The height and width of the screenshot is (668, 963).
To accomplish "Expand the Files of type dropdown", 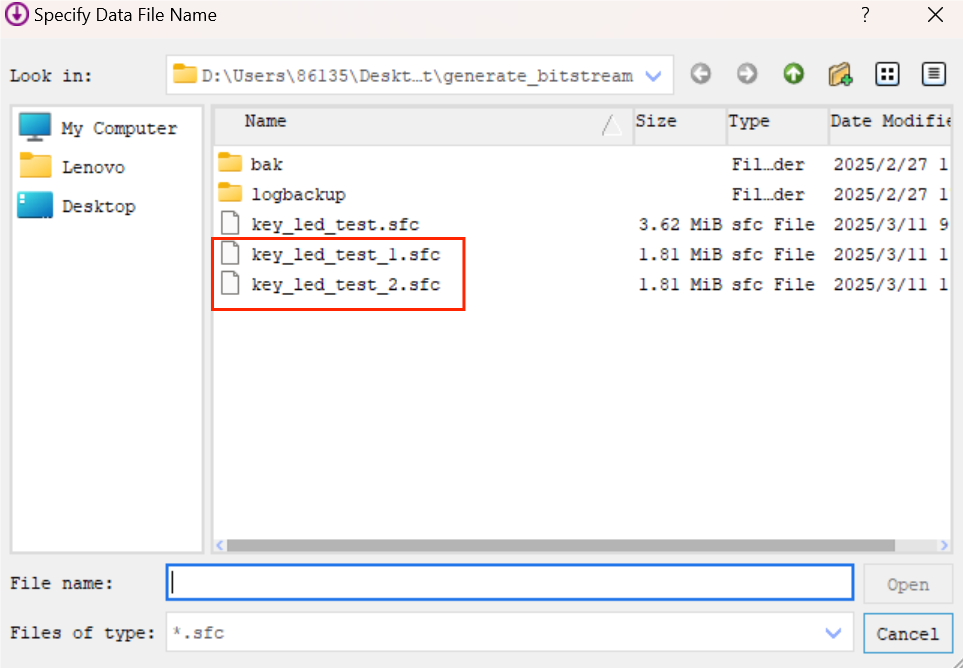I will click(833, 633).
